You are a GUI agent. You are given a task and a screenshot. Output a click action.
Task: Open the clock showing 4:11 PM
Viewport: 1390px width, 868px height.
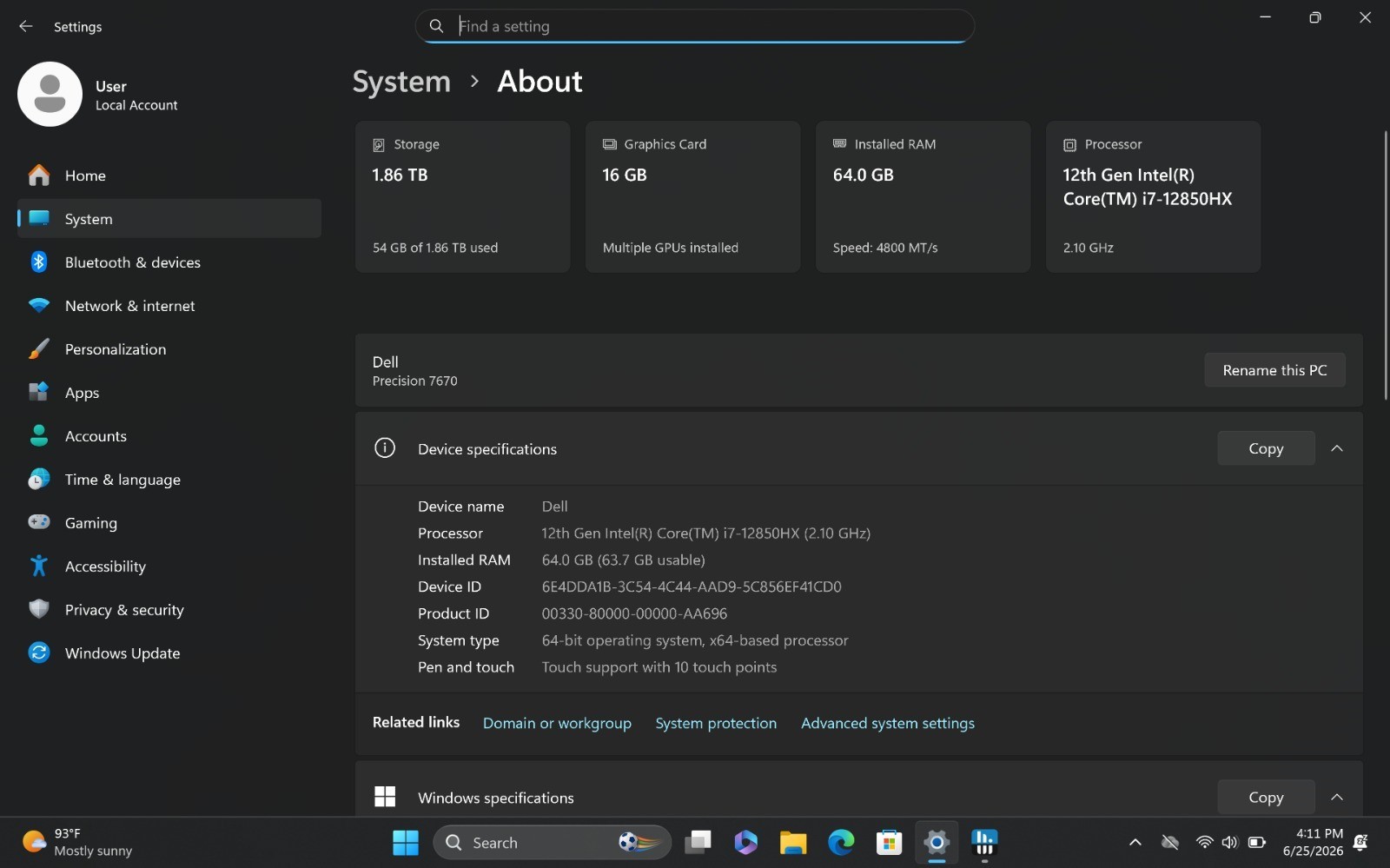pyautogui.click(x=1313, y=842)
